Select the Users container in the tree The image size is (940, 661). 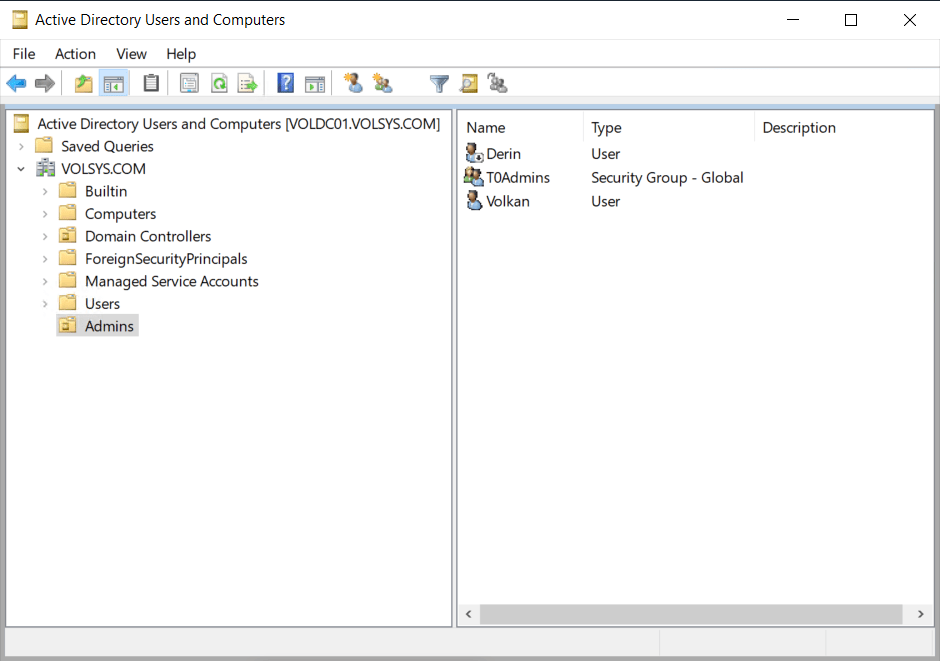pos(102,304)
